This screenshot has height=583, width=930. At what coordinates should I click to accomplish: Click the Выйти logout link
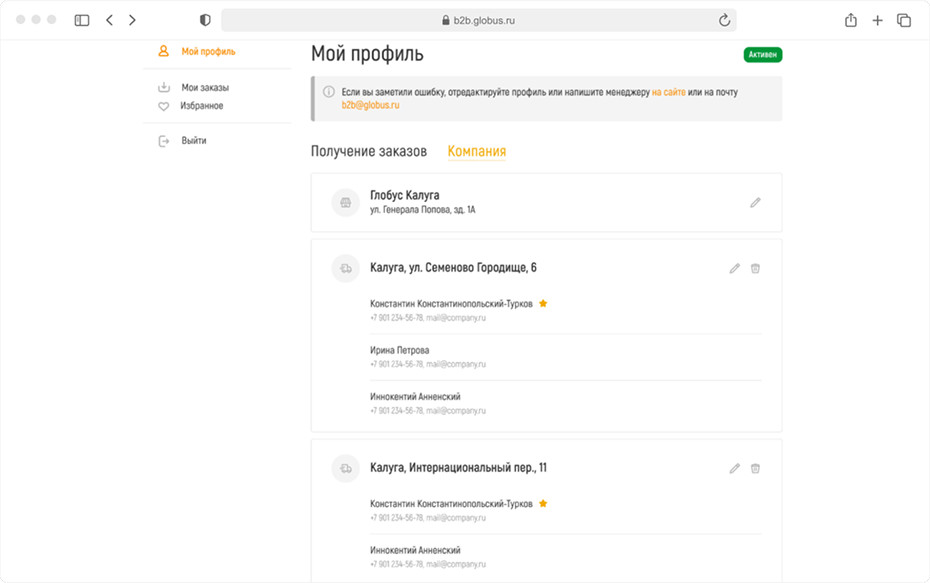[x=194, y=141]
